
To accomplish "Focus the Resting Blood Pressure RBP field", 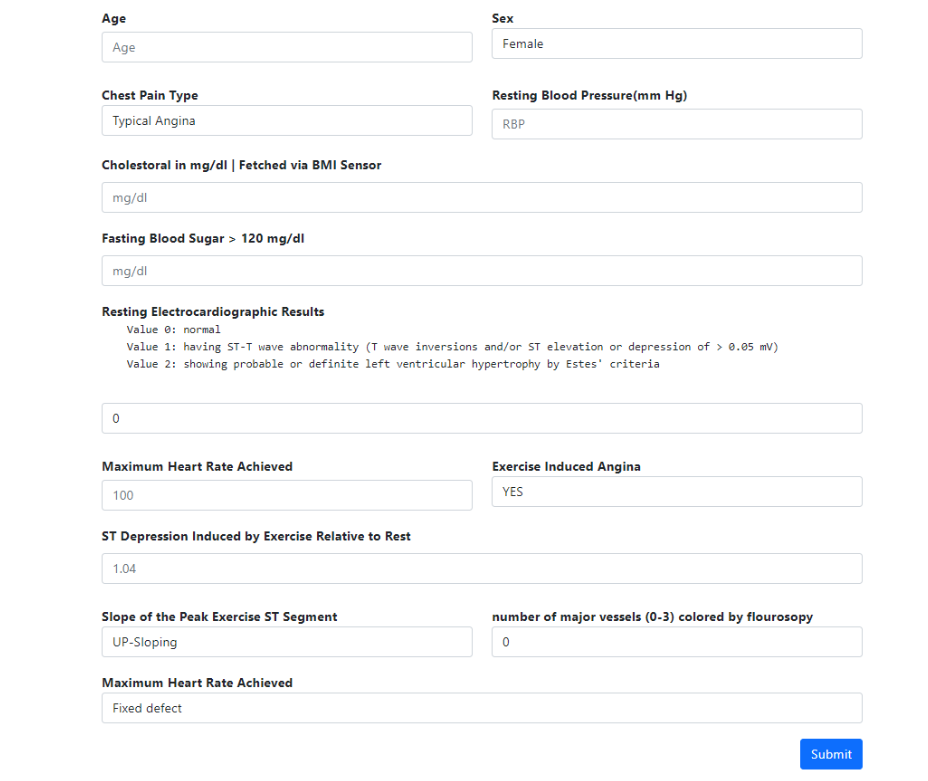I will click(x=676, y=124).
